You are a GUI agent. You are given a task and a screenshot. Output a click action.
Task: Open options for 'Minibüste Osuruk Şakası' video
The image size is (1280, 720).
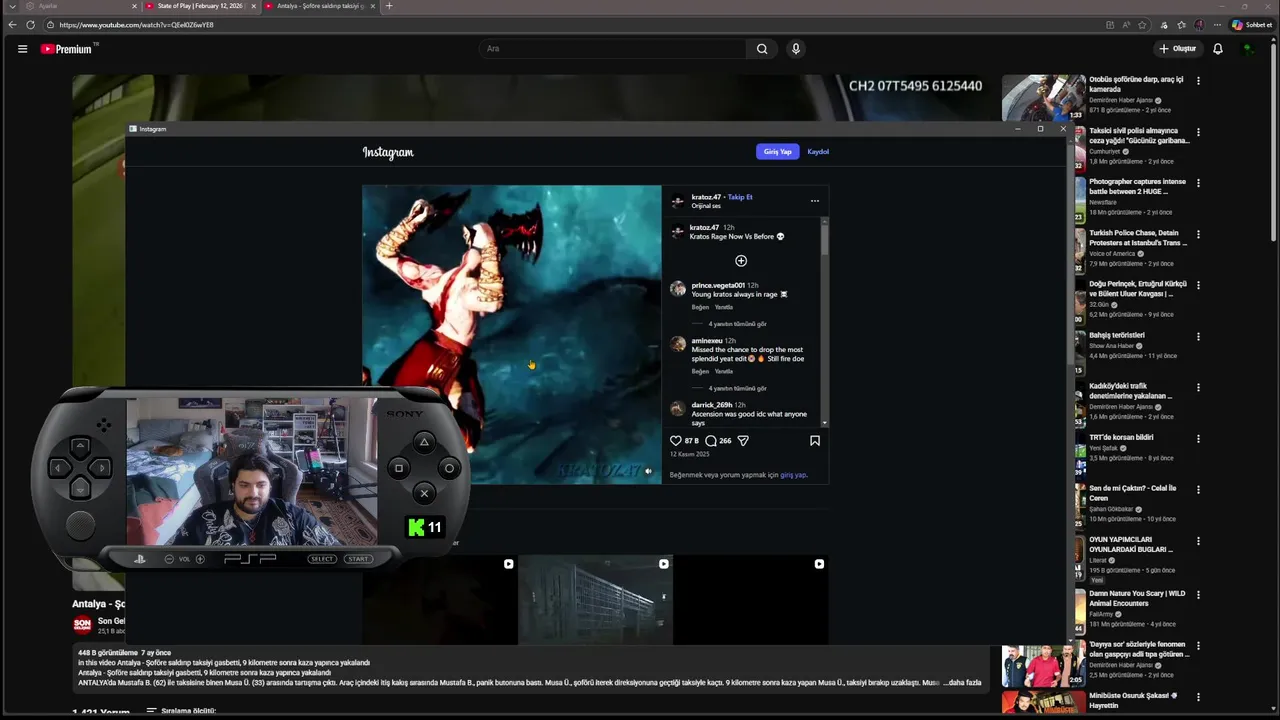pos(1198,696)
